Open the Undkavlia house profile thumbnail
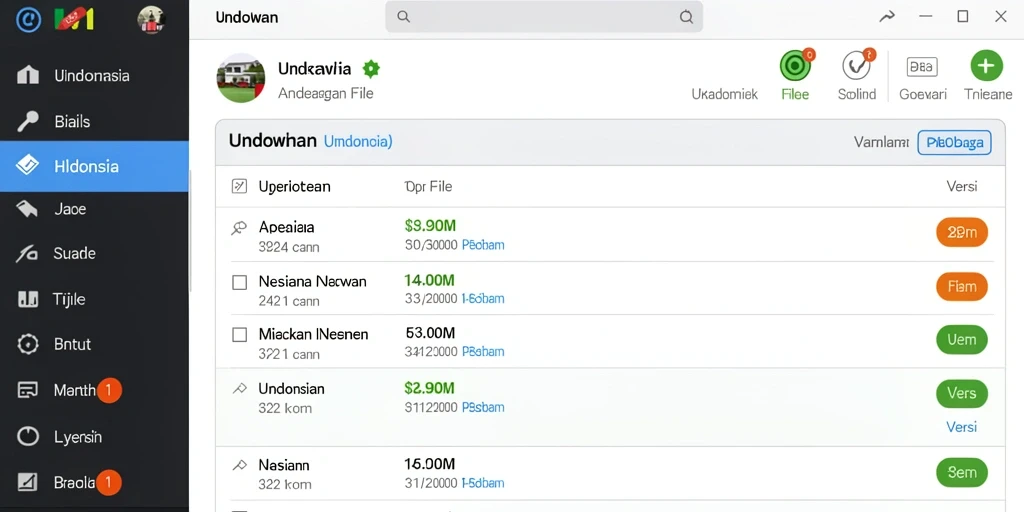The height and width of the screenshot is (512, 1024). (240, 78)
